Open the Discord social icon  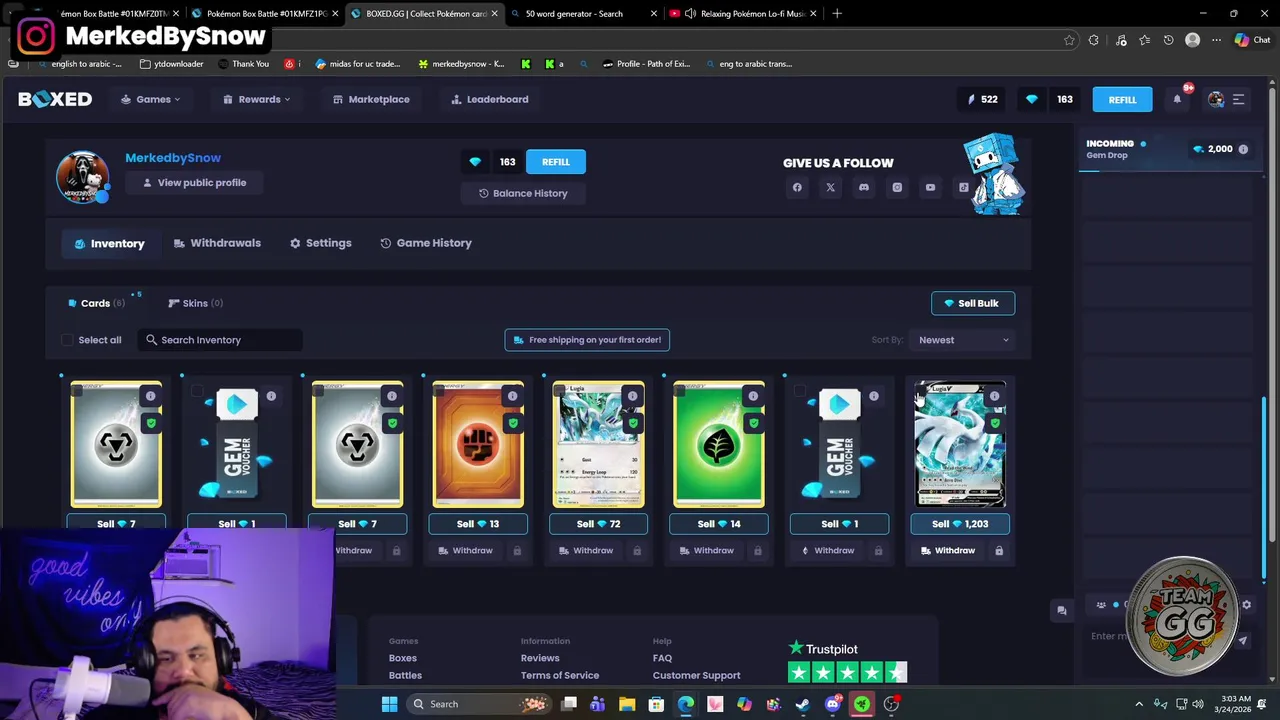[864, 187]
